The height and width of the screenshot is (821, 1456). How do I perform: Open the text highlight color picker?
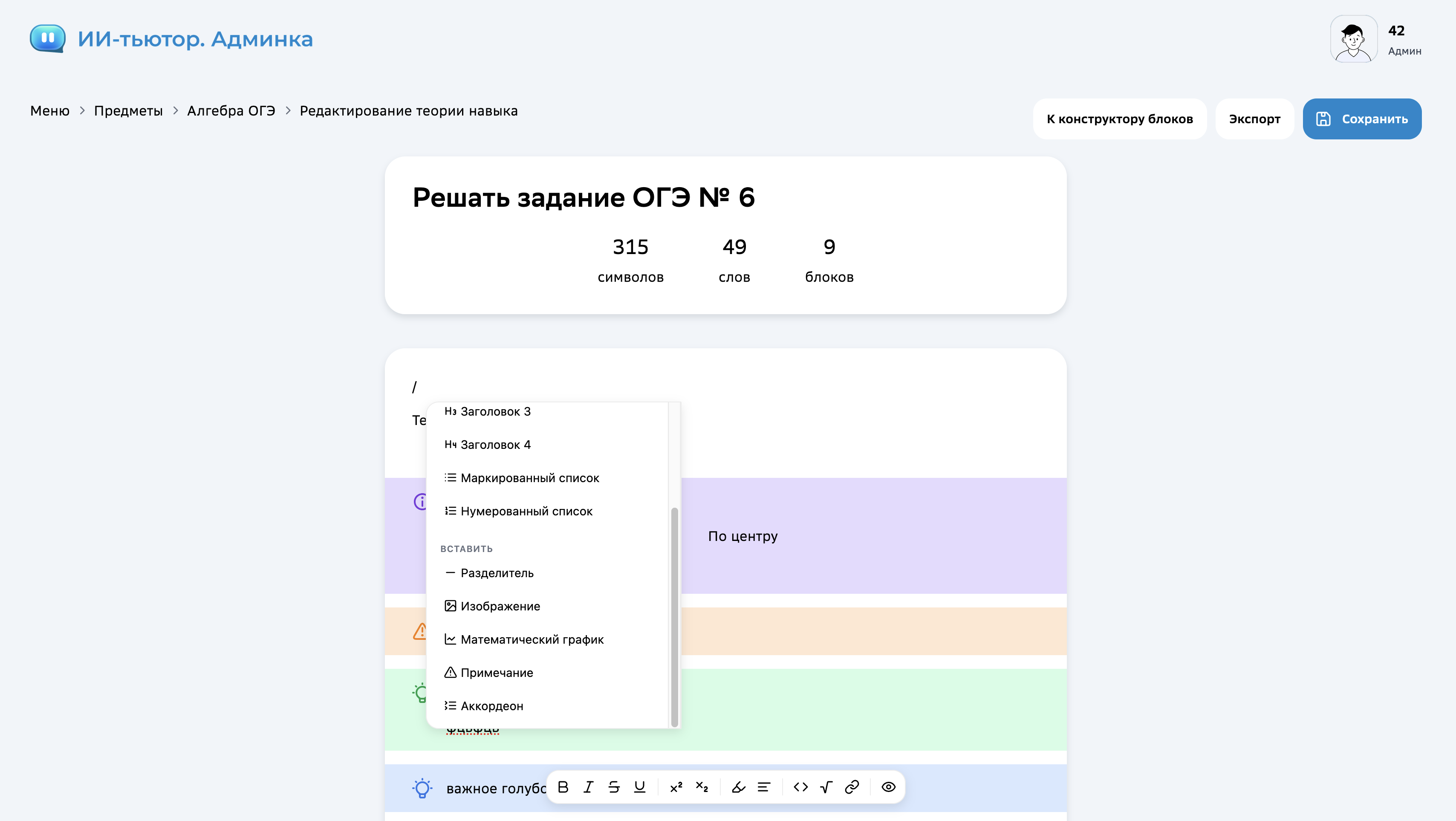point(738,787)
